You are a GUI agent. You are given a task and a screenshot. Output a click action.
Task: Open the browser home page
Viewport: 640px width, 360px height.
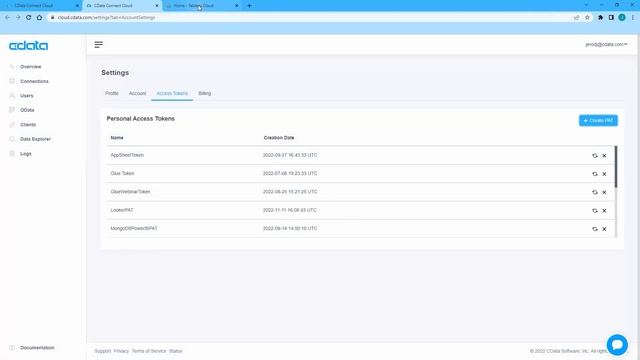pos(39,18)
